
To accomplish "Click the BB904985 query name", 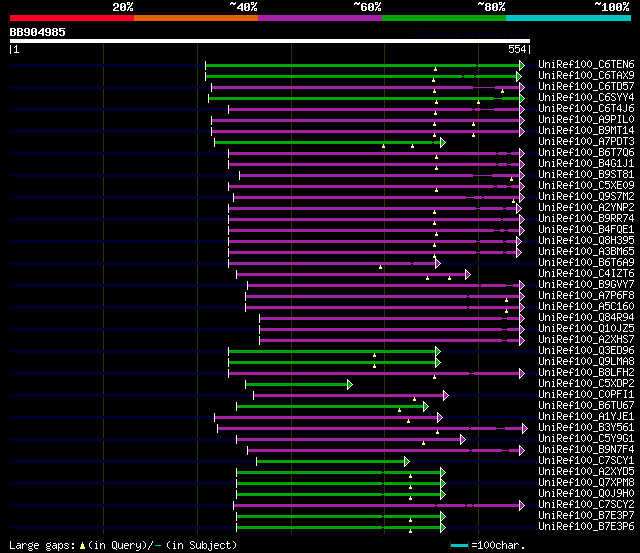I will pos(38,33).
